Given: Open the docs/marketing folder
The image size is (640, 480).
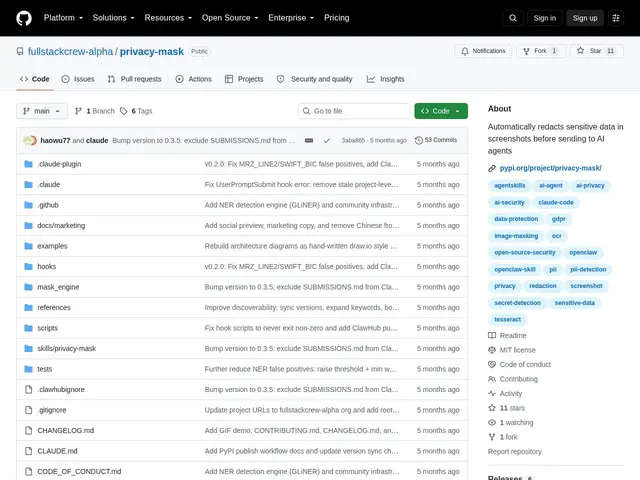Looking at the screenshot, I should tap(61, 225).
